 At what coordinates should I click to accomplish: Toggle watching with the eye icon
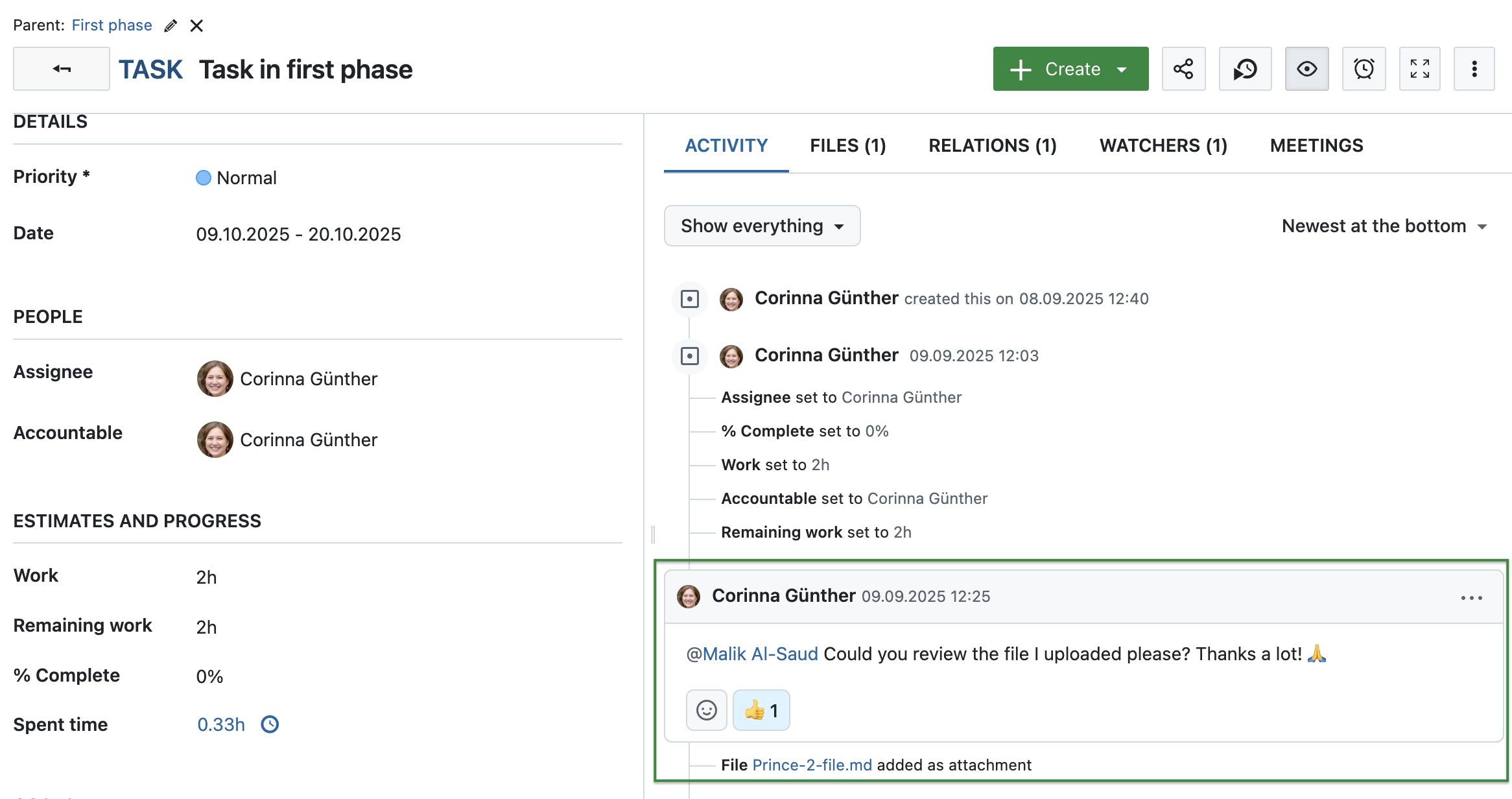1306,68
